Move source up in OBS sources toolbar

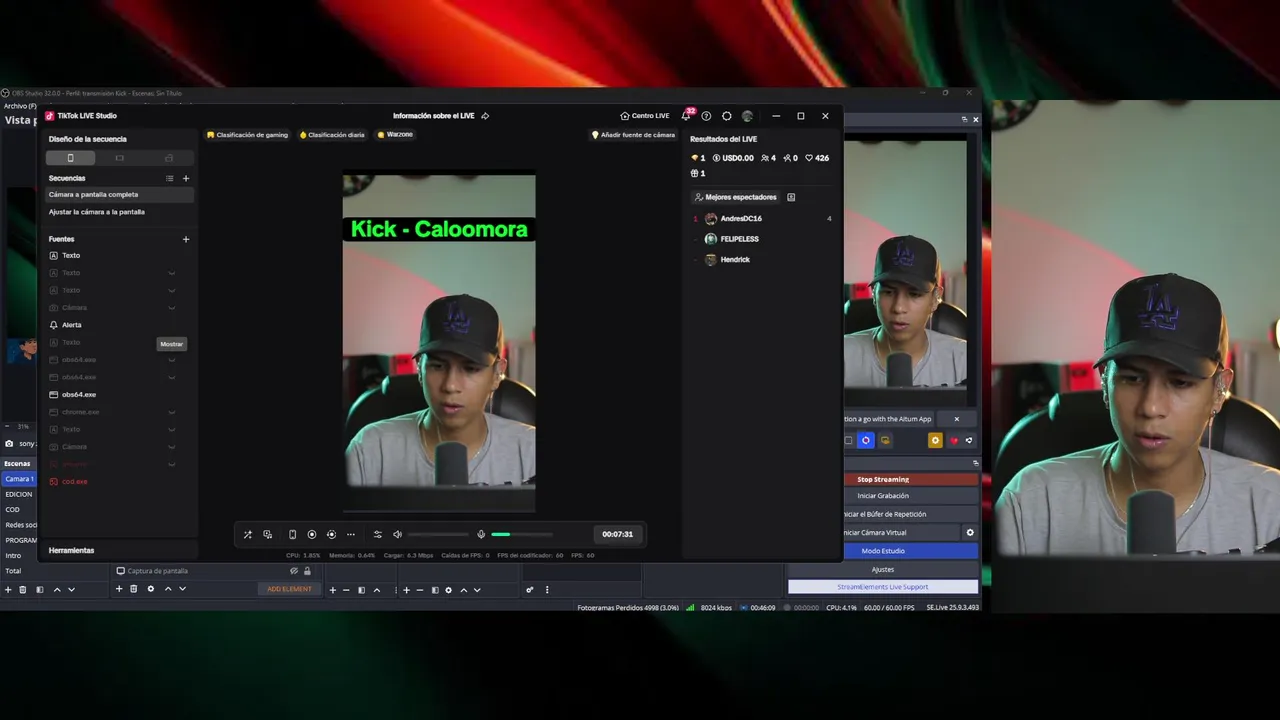click(168, 589)
